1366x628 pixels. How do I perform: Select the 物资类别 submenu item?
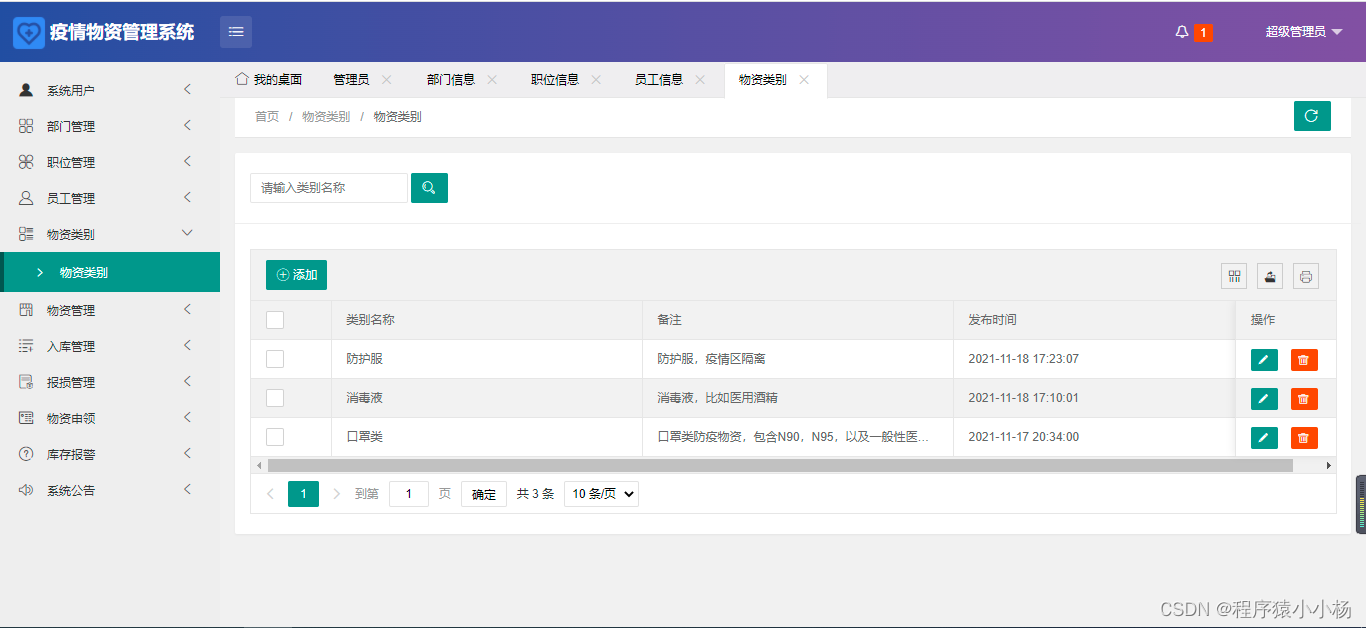coord(110,272)
